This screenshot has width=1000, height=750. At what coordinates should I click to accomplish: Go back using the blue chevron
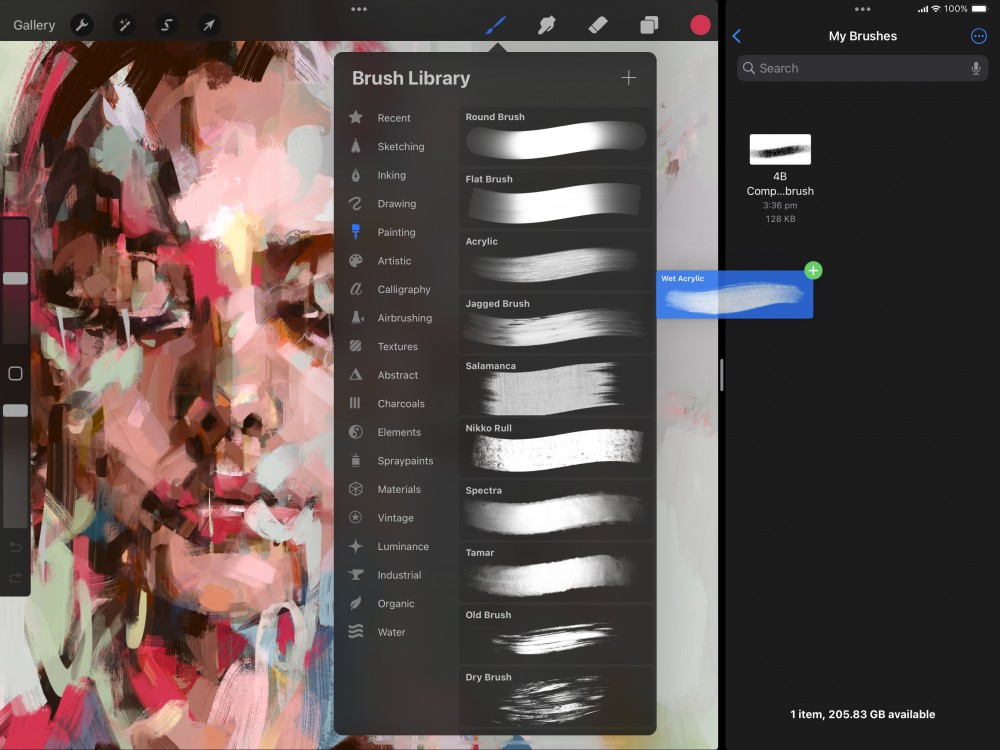click(737, 36)
